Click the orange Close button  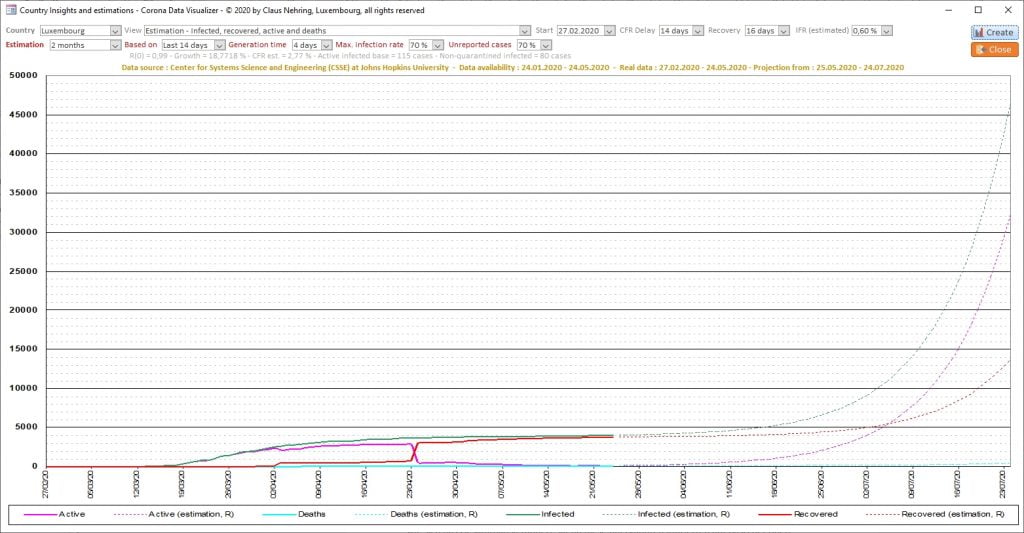point(993,49)
